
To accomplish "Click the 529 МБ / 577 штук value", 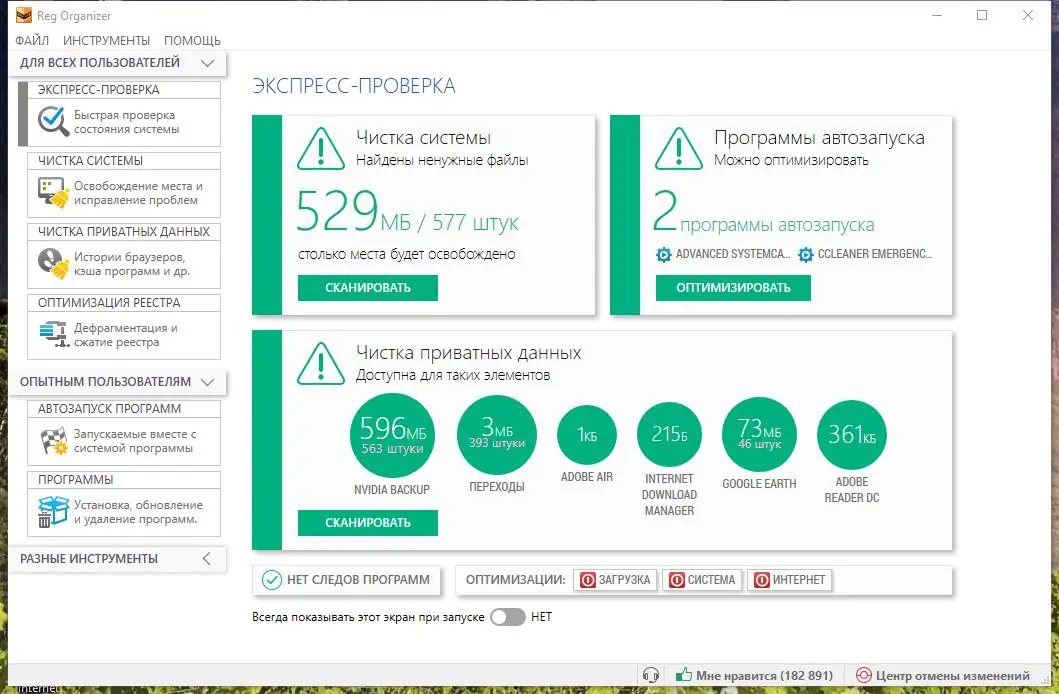I will pyautogui.click(x=407, y=211).
